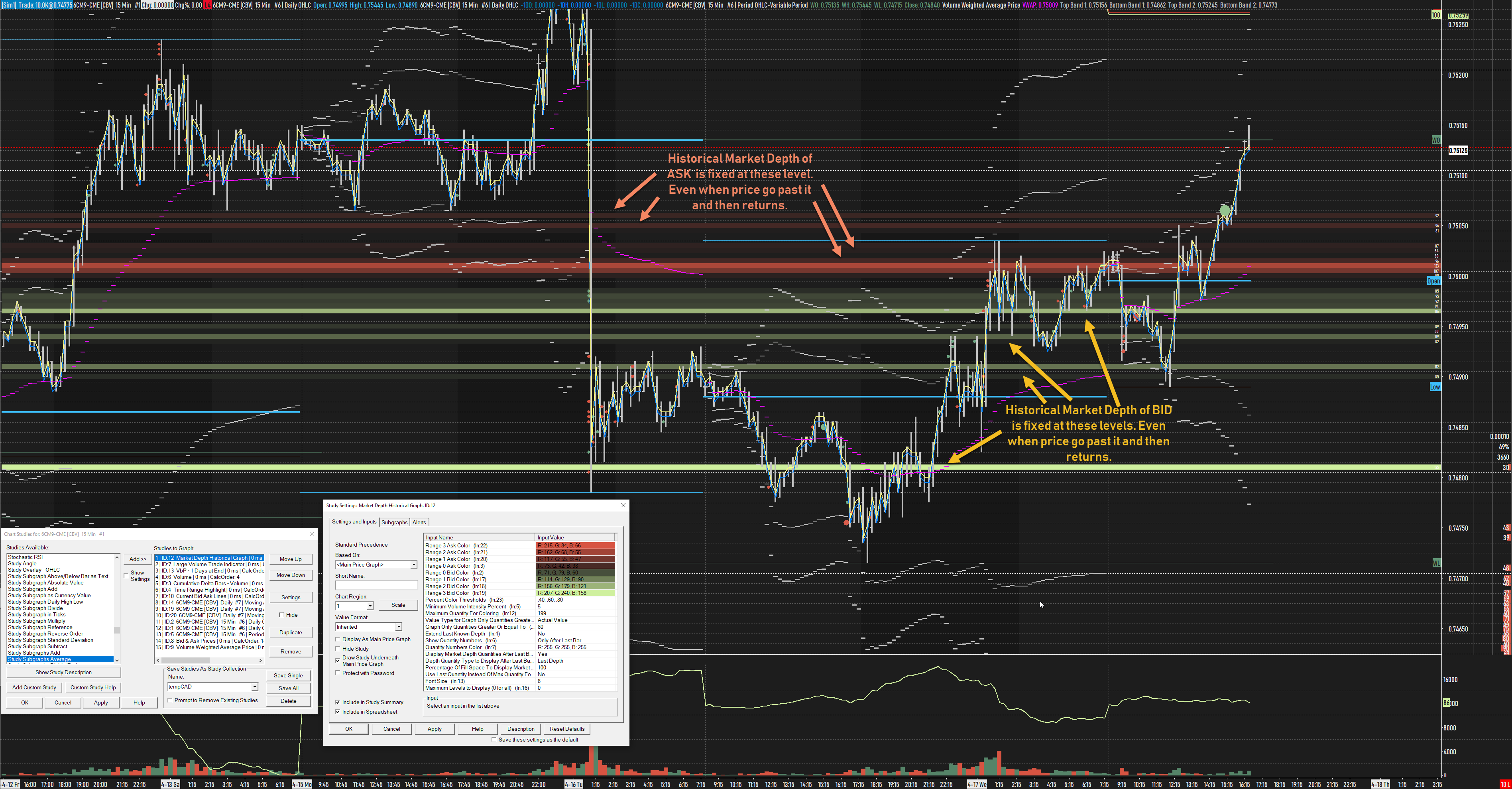Click the green circle marker on chart
The width and height of the screenshot is (1512, 789).
[x=1225, y=210]
